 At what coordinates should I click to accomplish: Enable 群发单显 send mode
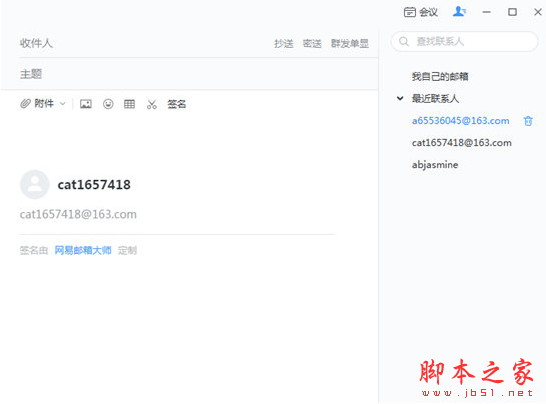(x=350, y=44)
